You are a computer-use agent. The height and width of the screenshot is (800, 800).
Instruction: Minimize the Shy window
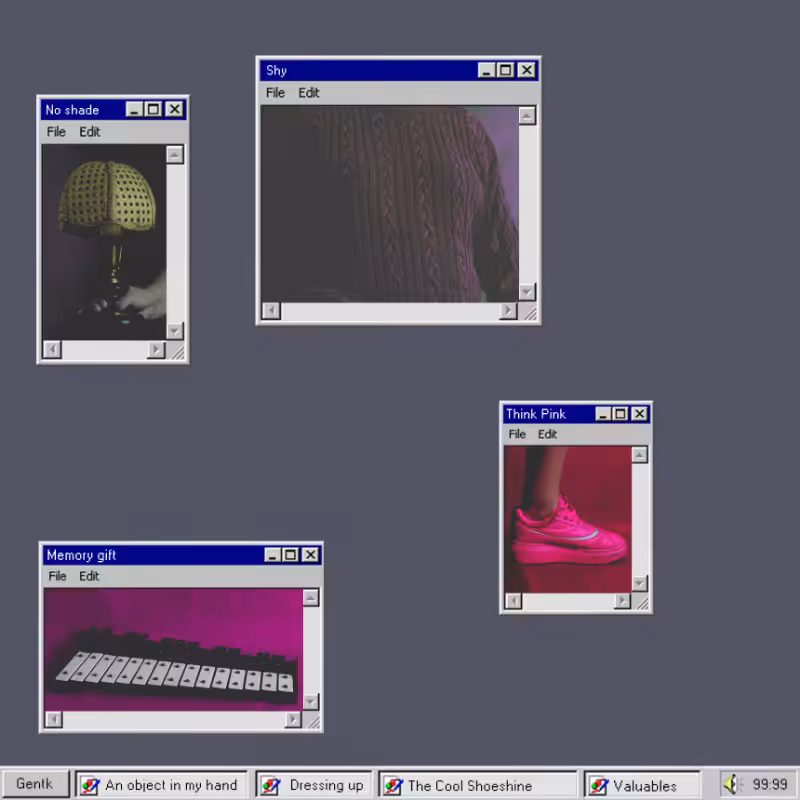point(487,70)
